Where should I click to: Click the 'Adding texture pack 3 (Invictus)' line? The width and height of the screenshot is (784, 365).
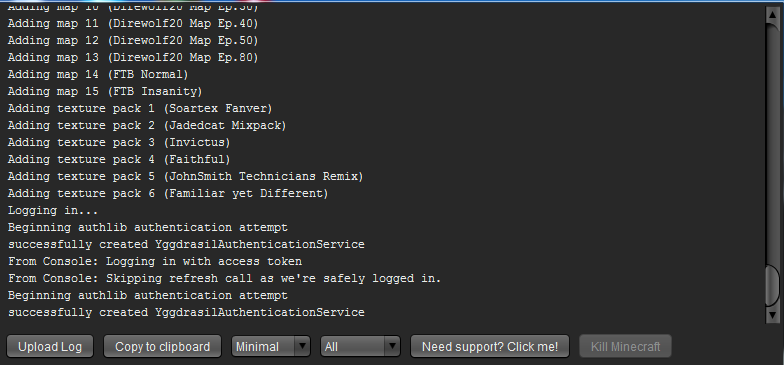tap(119, 142)
